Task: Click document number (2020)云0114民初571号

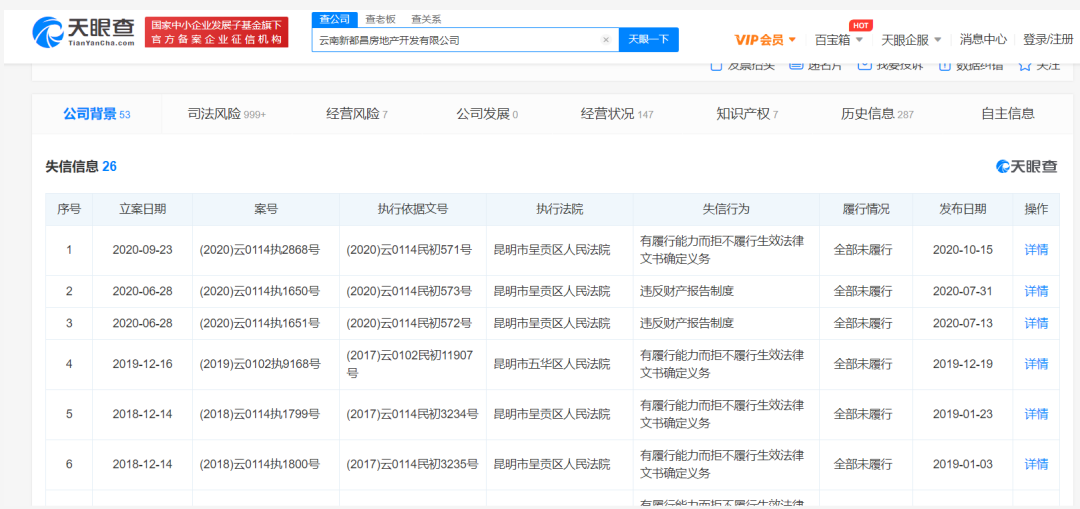Action: click(409, 250)
